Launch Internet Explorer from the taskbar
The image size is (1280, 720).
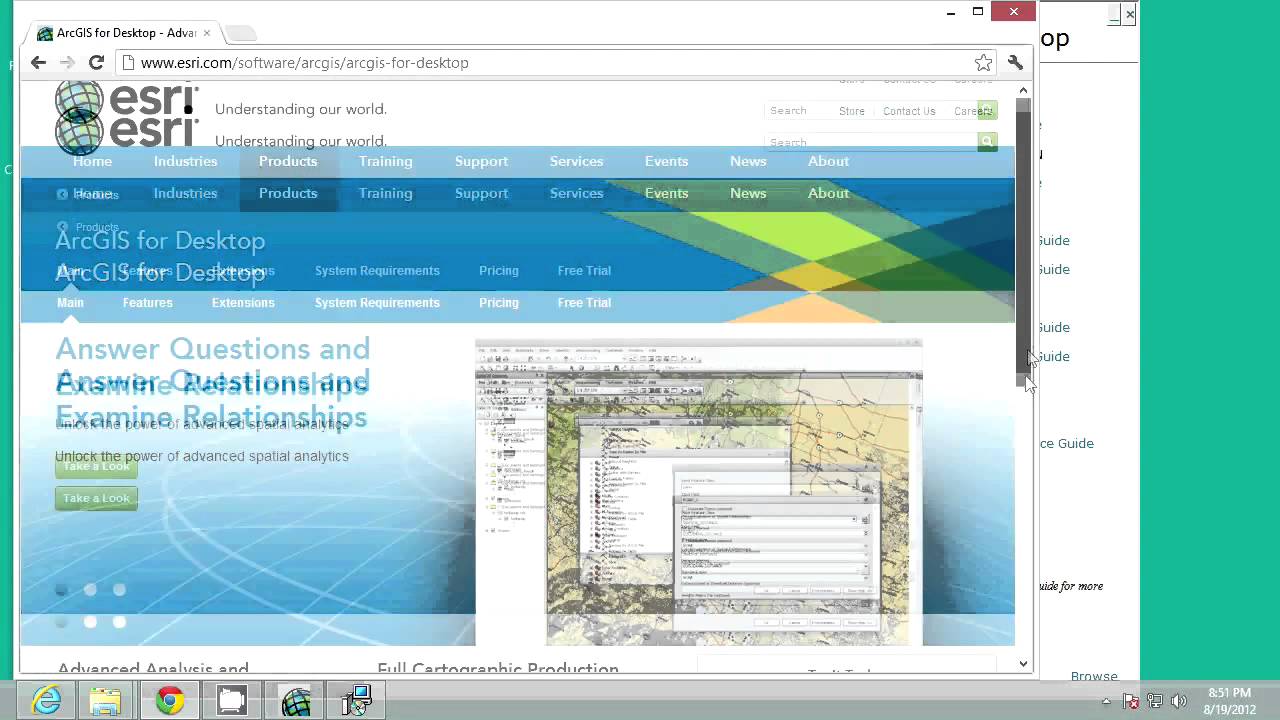point(47,701)
